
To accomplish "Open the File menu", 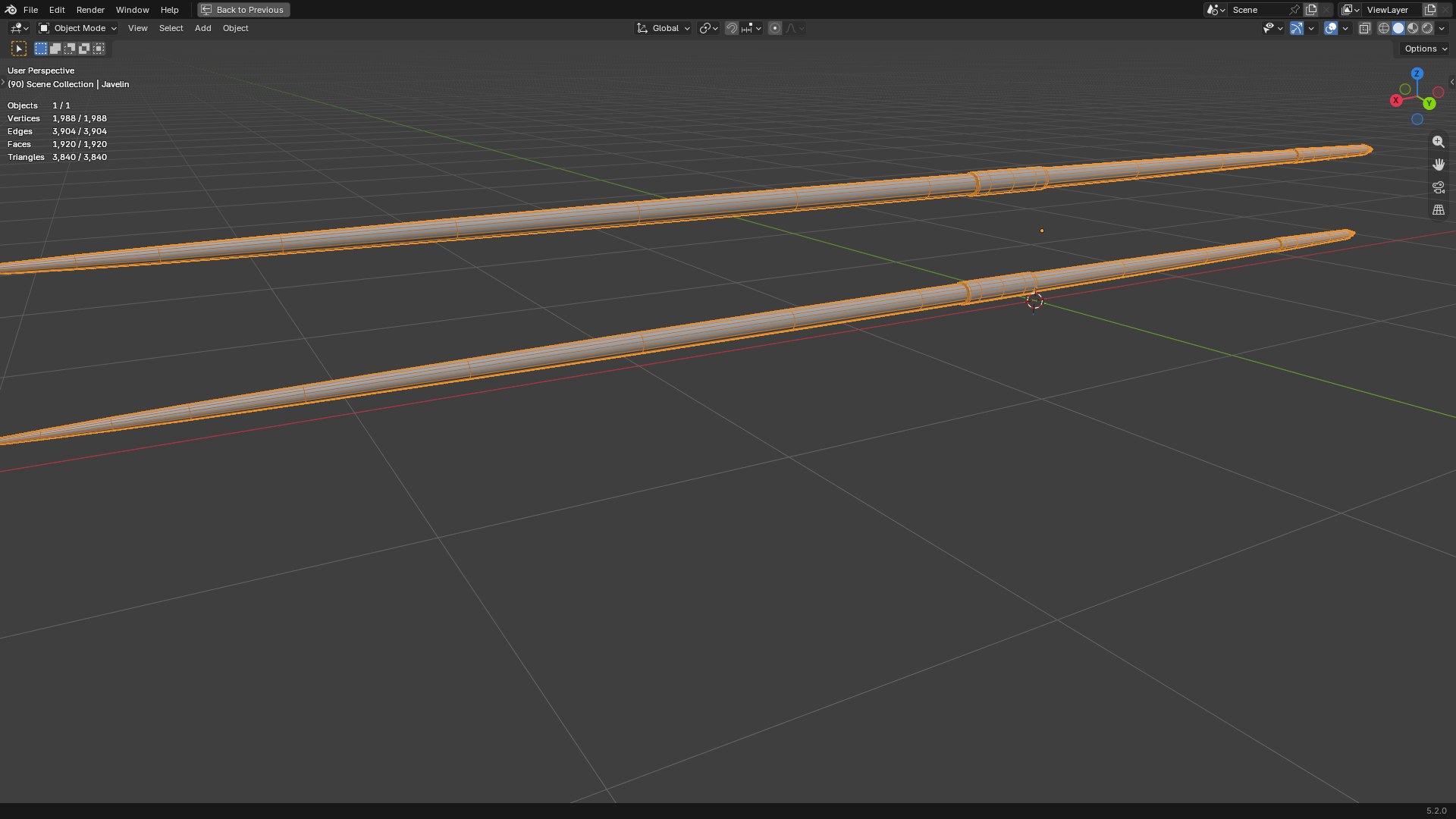I will point(30,10).
